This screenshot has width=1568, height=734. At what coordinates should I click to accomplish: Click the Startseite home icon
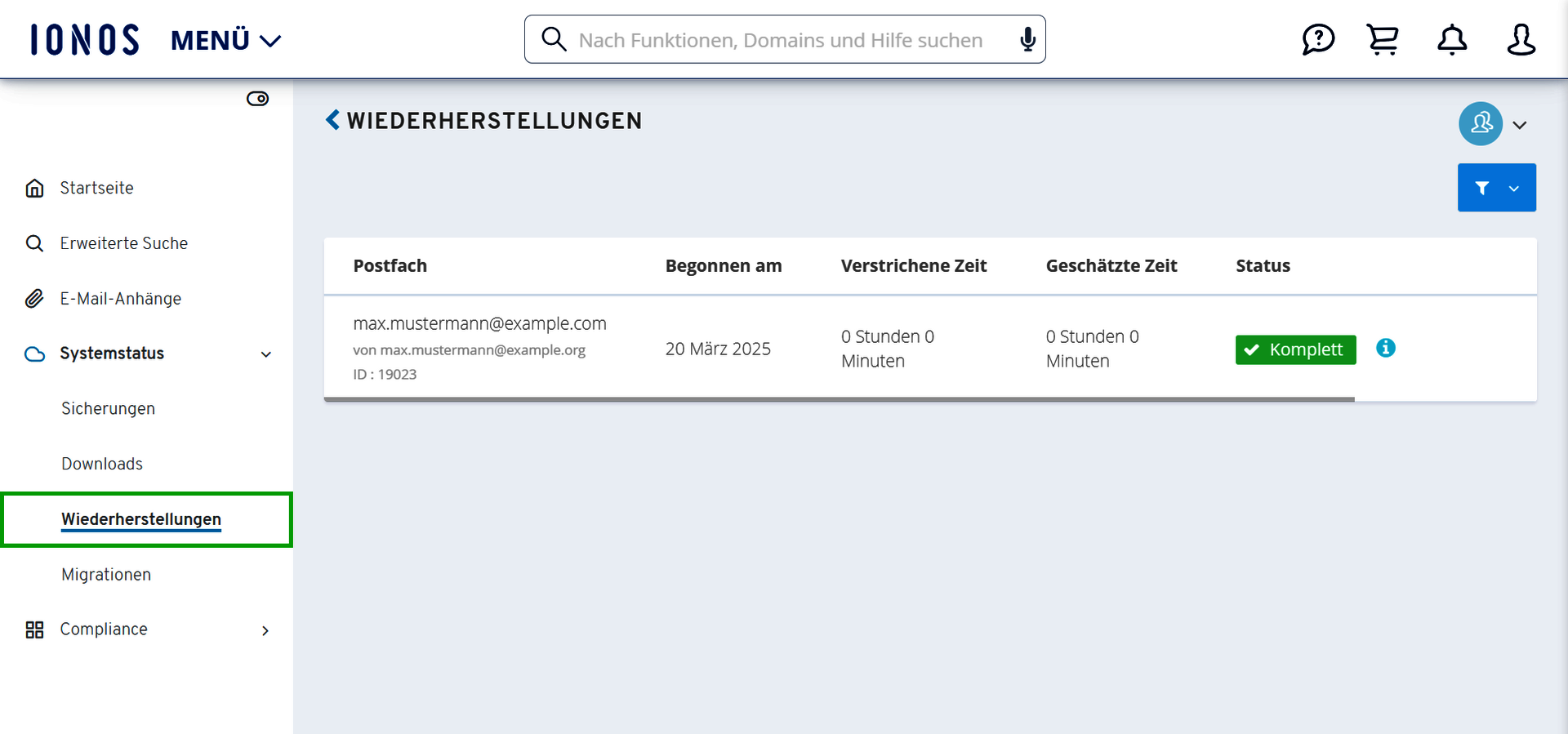tap(34, 188)
